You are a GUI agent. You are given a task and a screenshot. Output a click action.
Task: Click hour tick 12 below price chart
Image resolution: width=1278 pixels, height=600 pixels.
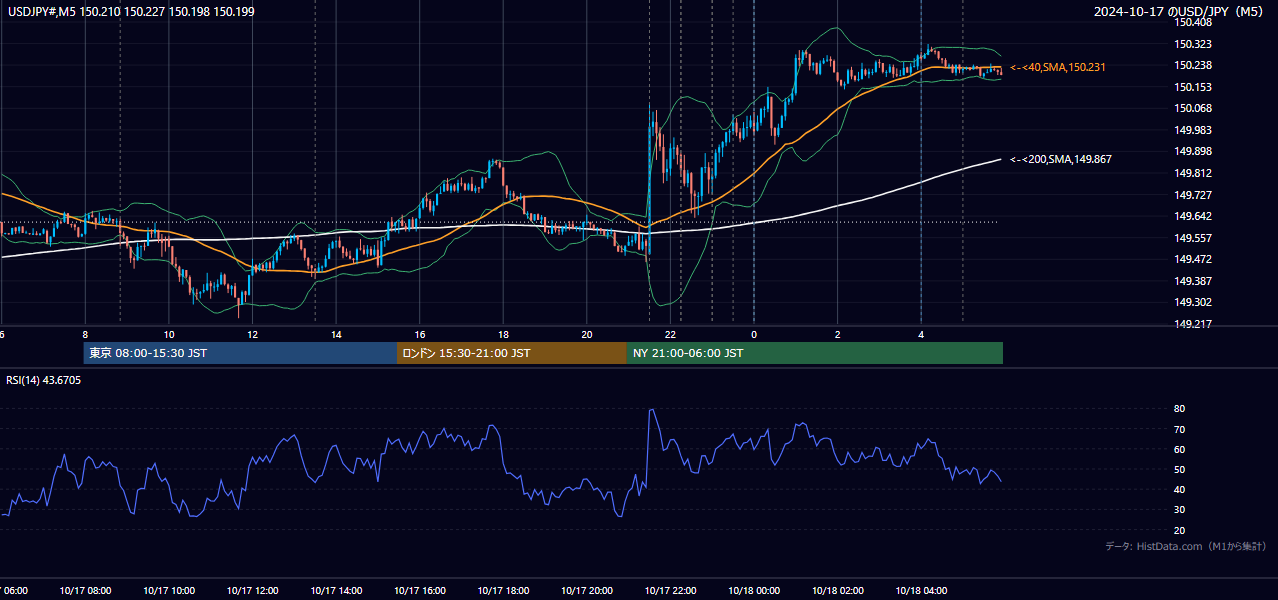click(x=253, y=334)
